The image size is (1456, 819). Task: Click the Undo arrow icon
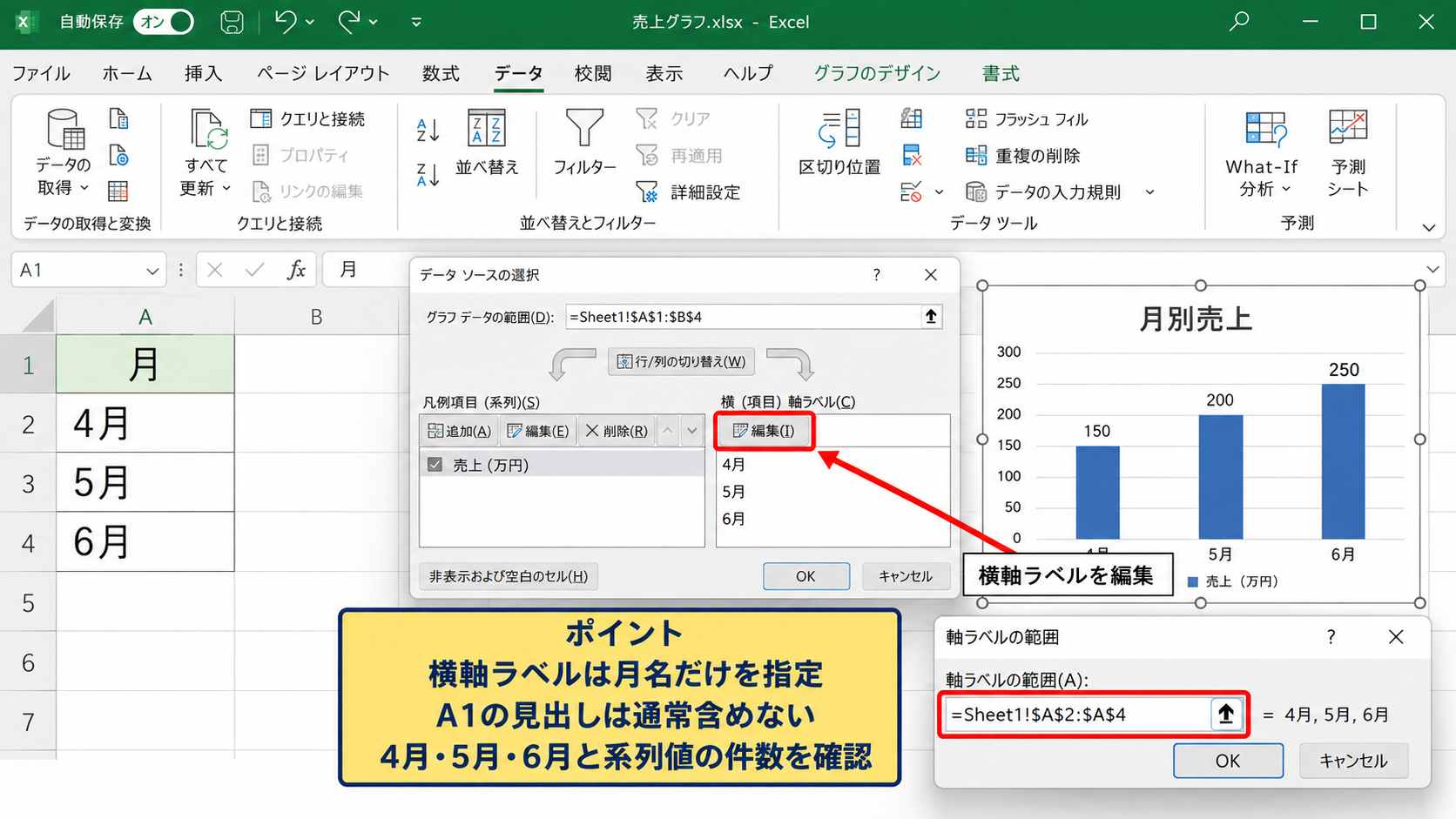click(285, 22)
